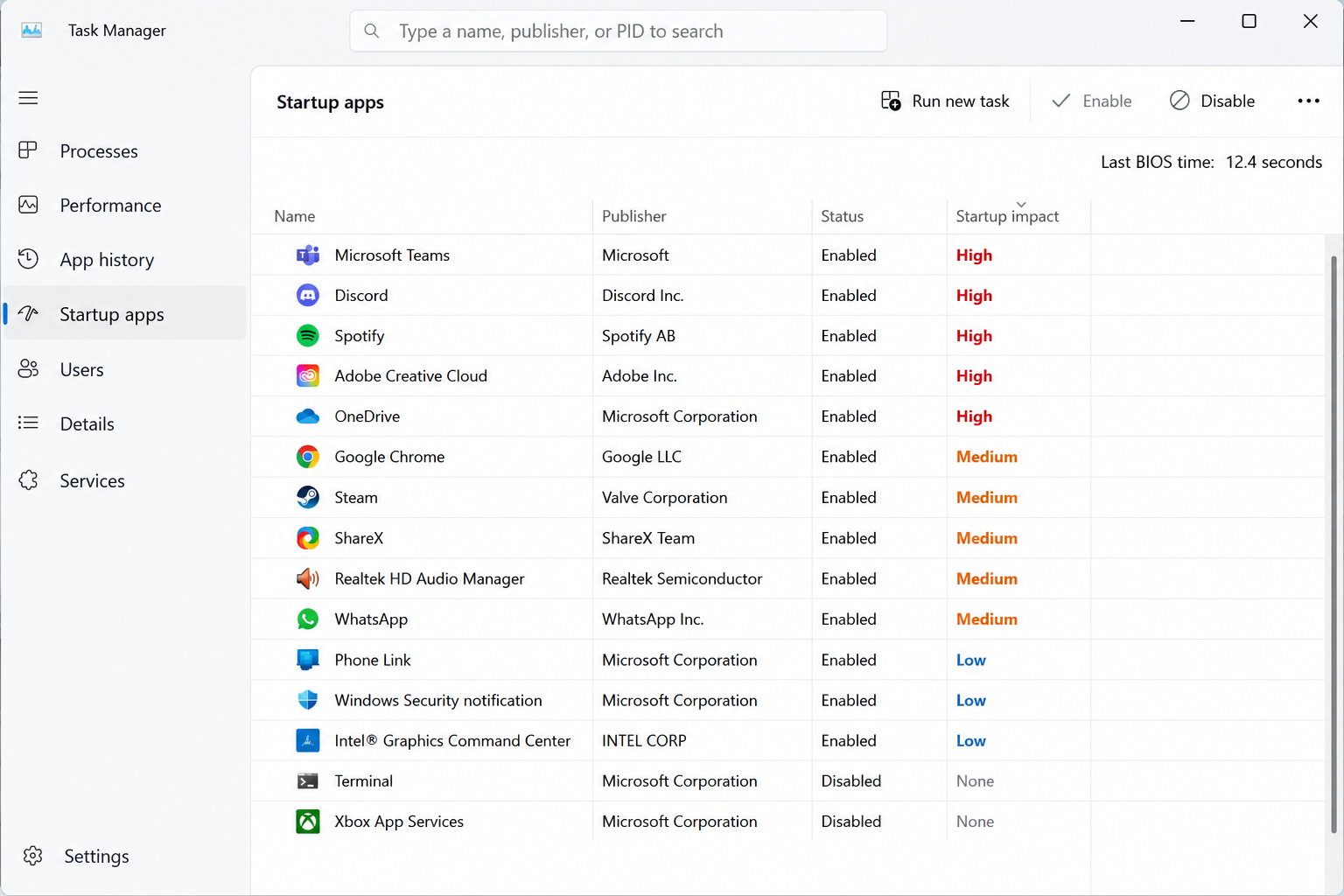Screen dimensions: 1344x896
Task: Select Startup apps in sidebar
Action: coord(125,313)
